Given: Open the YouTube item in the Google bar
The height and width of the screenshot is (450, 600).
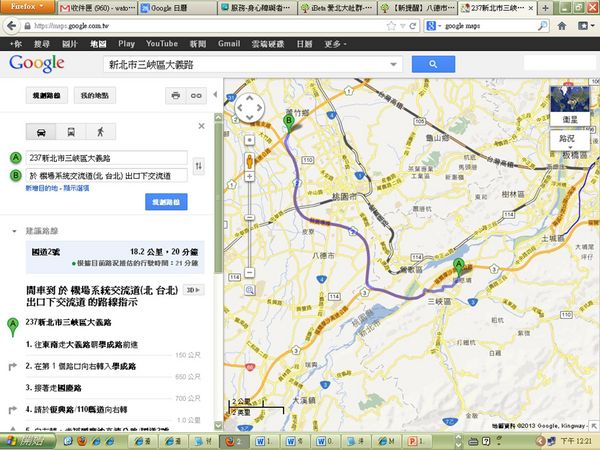Looking at the screenshot, I should pyautogui.click(x=161, y=44).
